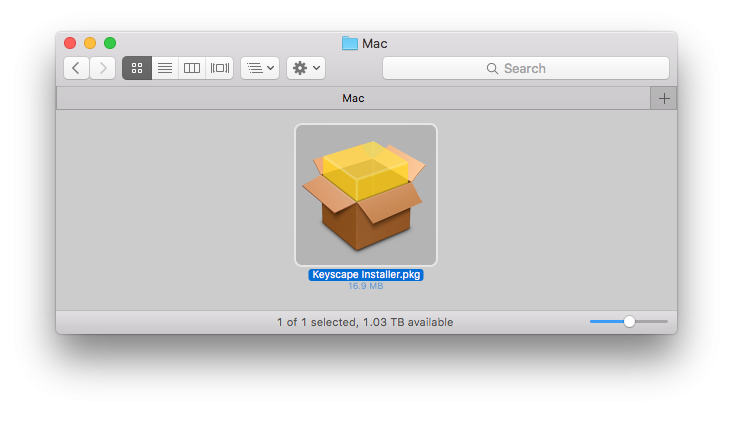The height and width of the screenshot is (438, 733).
Task: Select the Mac tab
Action: click(353, 98)
